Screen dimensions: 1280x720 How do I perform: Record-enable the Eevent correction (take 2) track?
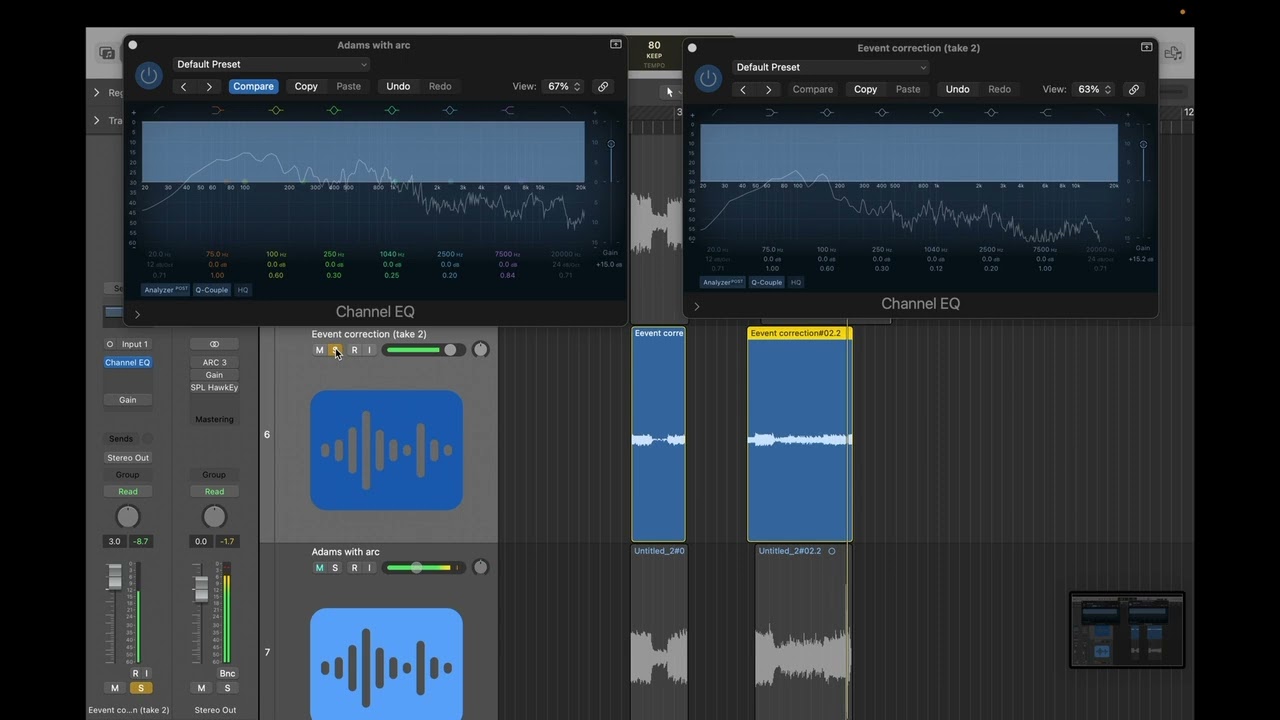[x=354, y=350]
